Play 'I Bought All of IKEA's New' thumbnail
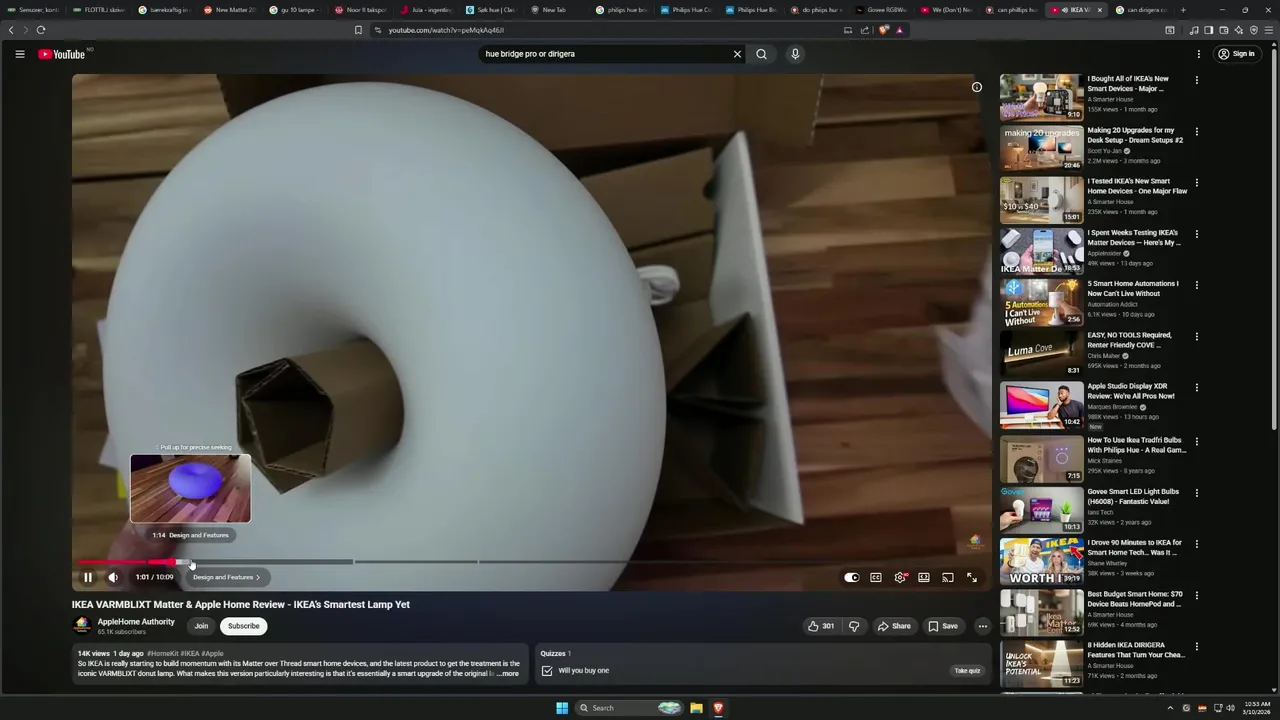Image resolution: width=1280 pixels, height=720 pixels. [1041, 97]
